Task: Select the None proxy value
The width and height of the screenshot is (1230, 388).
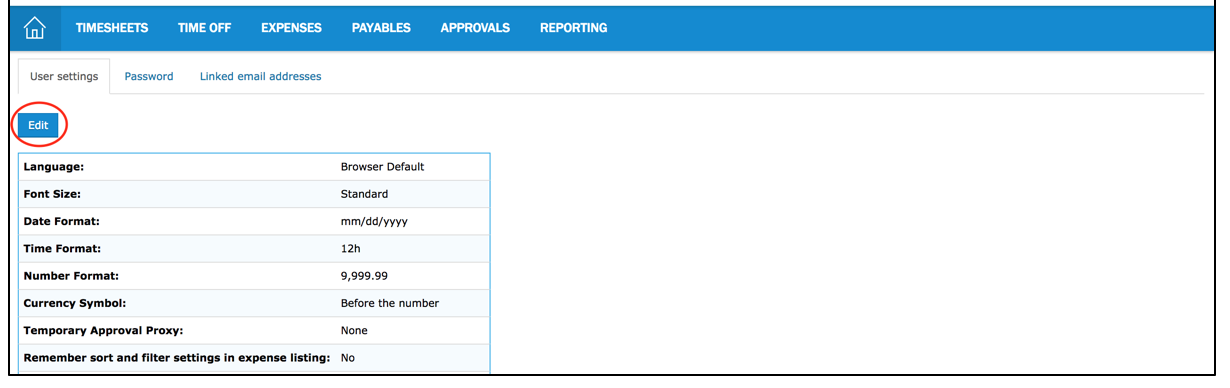Action: [354, 330]
